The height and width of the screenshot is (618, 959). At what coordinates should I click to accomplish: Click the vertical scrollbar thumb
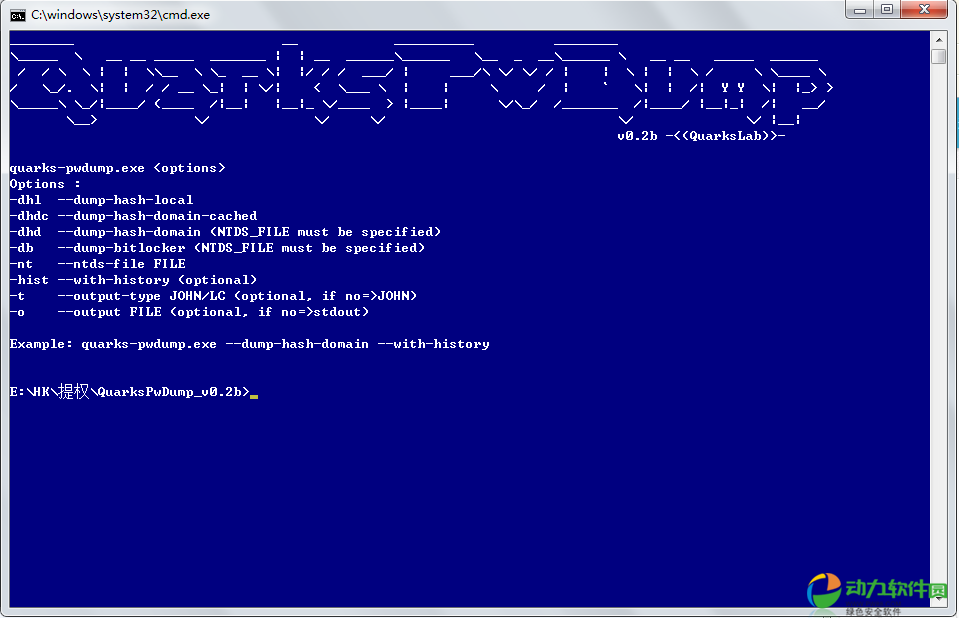[938, 57]
